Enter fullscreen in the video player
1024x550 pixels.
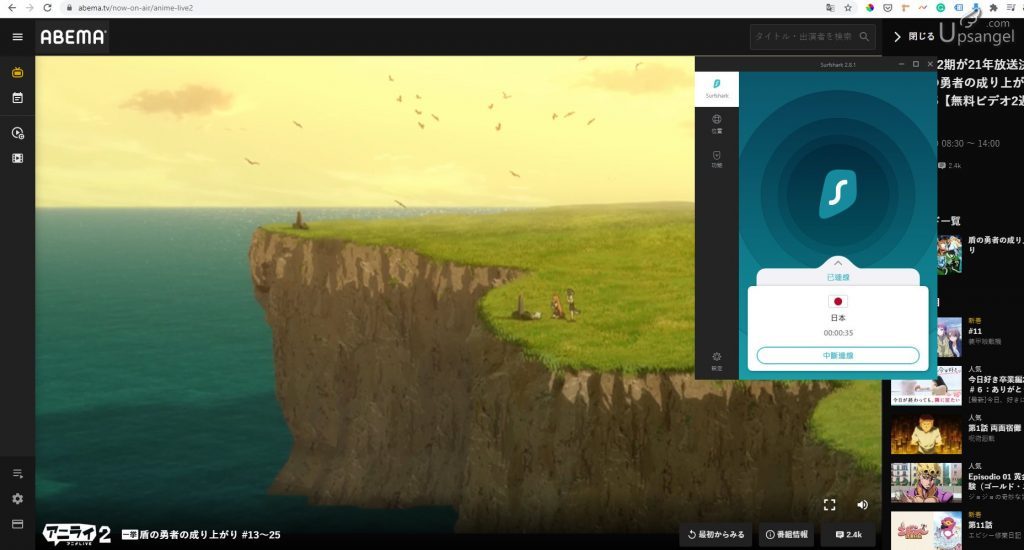829,504
